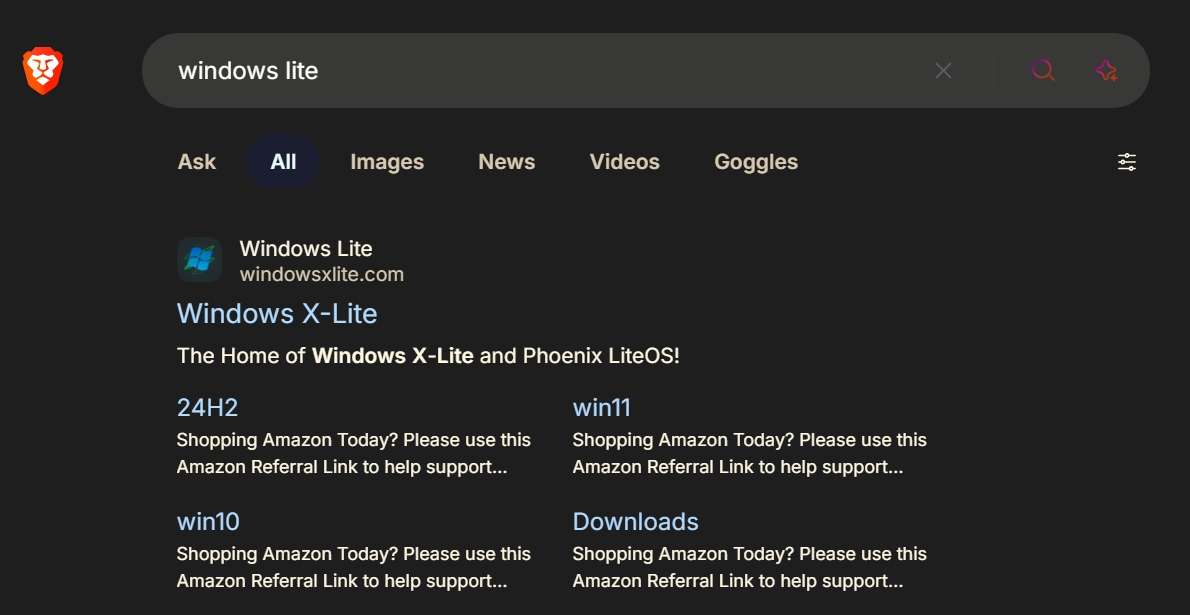Screen dimensions: 1190x615
Task: Open the win10 sitelink
Action: point(208,522)
